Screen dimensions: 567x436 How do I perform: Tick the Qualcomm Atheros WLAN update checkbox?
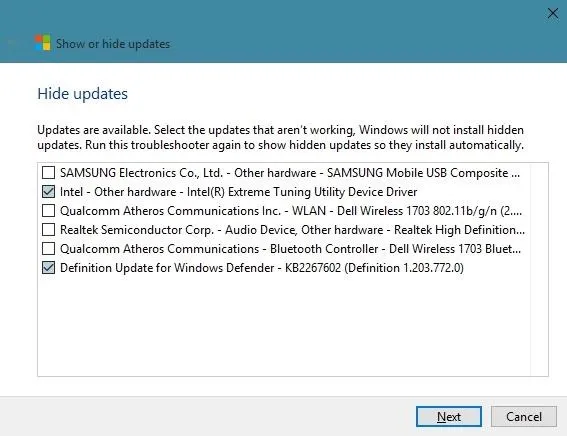coord(48,210)
